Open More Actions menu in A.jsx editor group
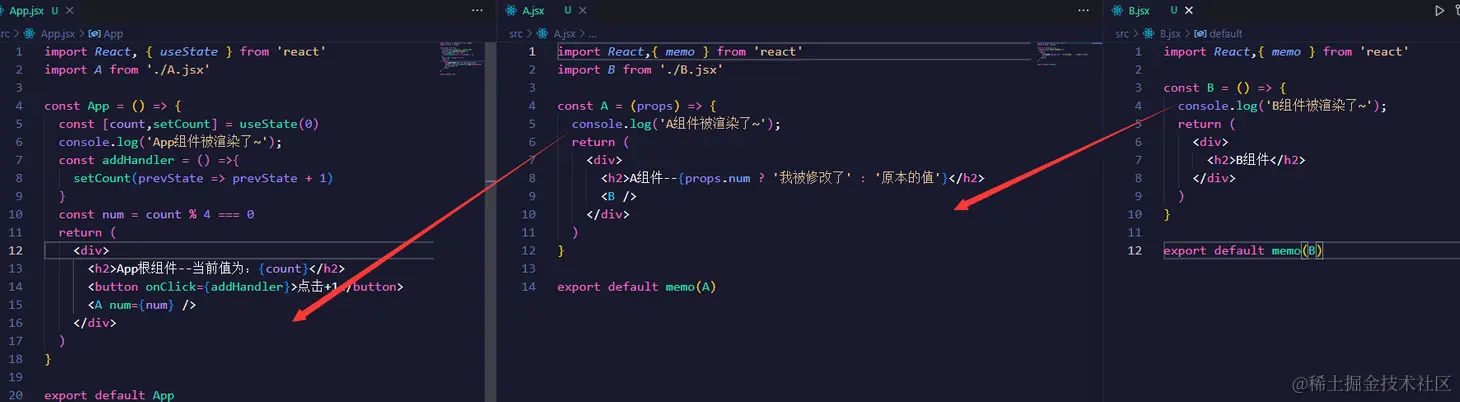This screenshot has width=1460, height=402. pos(1084,11)
